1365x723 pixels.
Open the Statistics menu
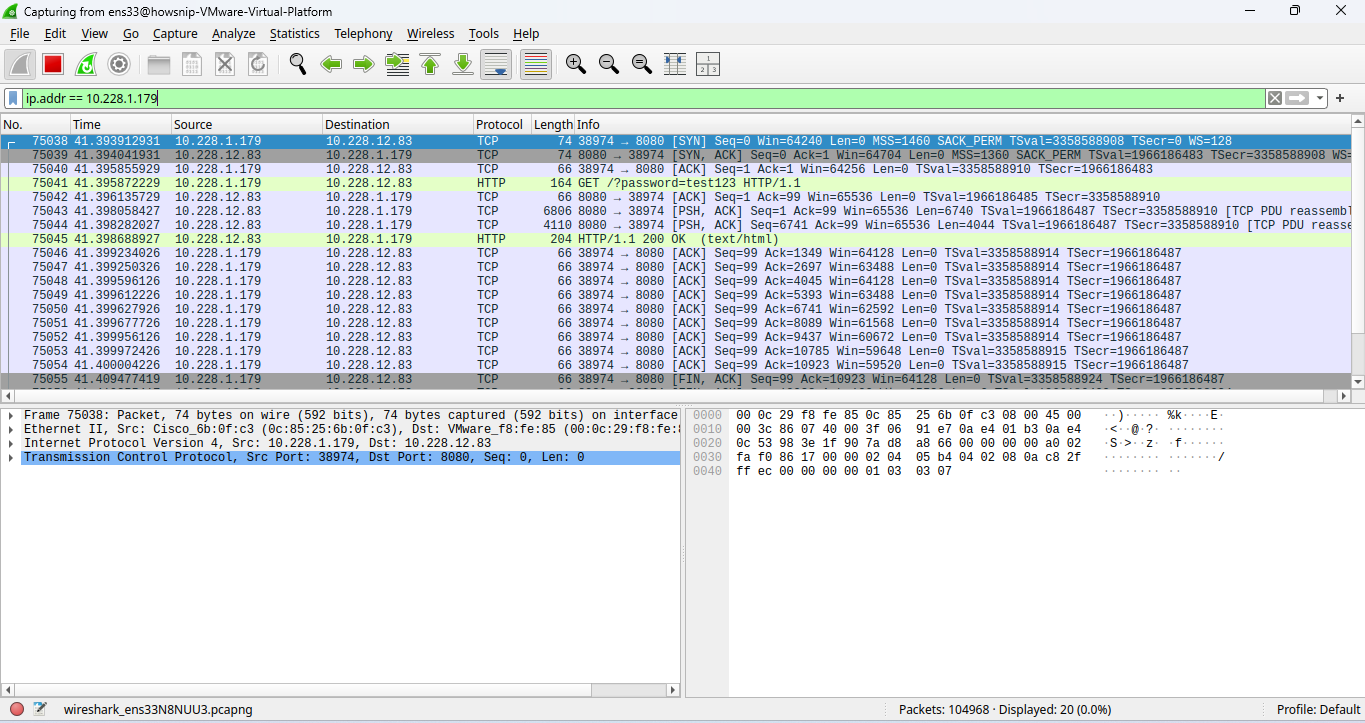pyautogui.click(x=294, y=33)
